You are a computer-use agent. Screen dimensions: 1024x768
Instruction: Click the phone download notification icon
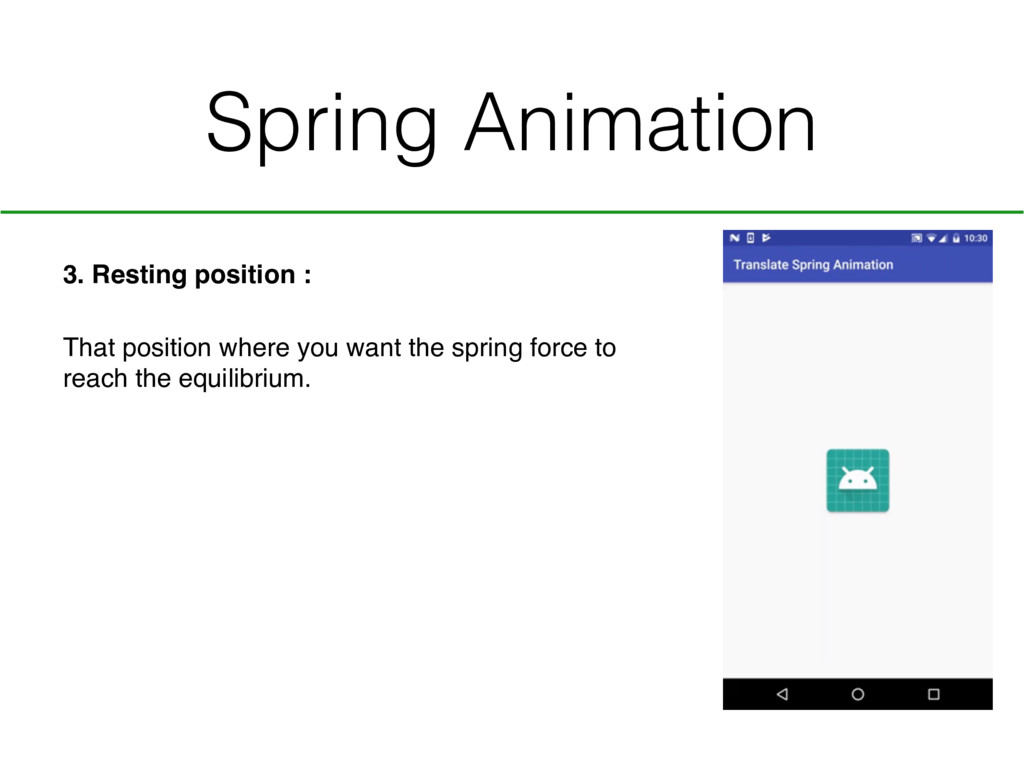click(750, 238)
